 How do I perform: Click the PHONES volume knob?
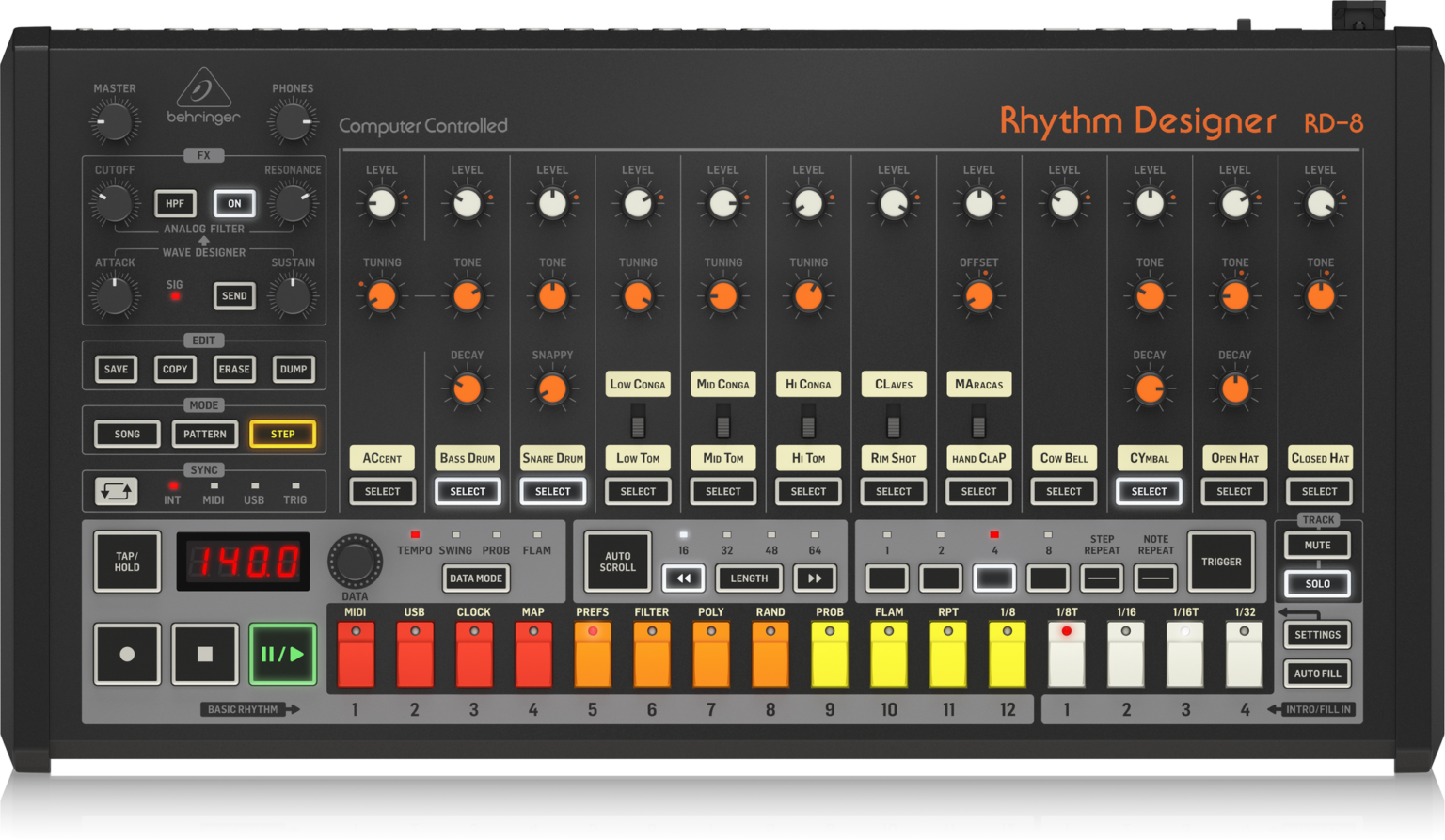pos(293,122)
